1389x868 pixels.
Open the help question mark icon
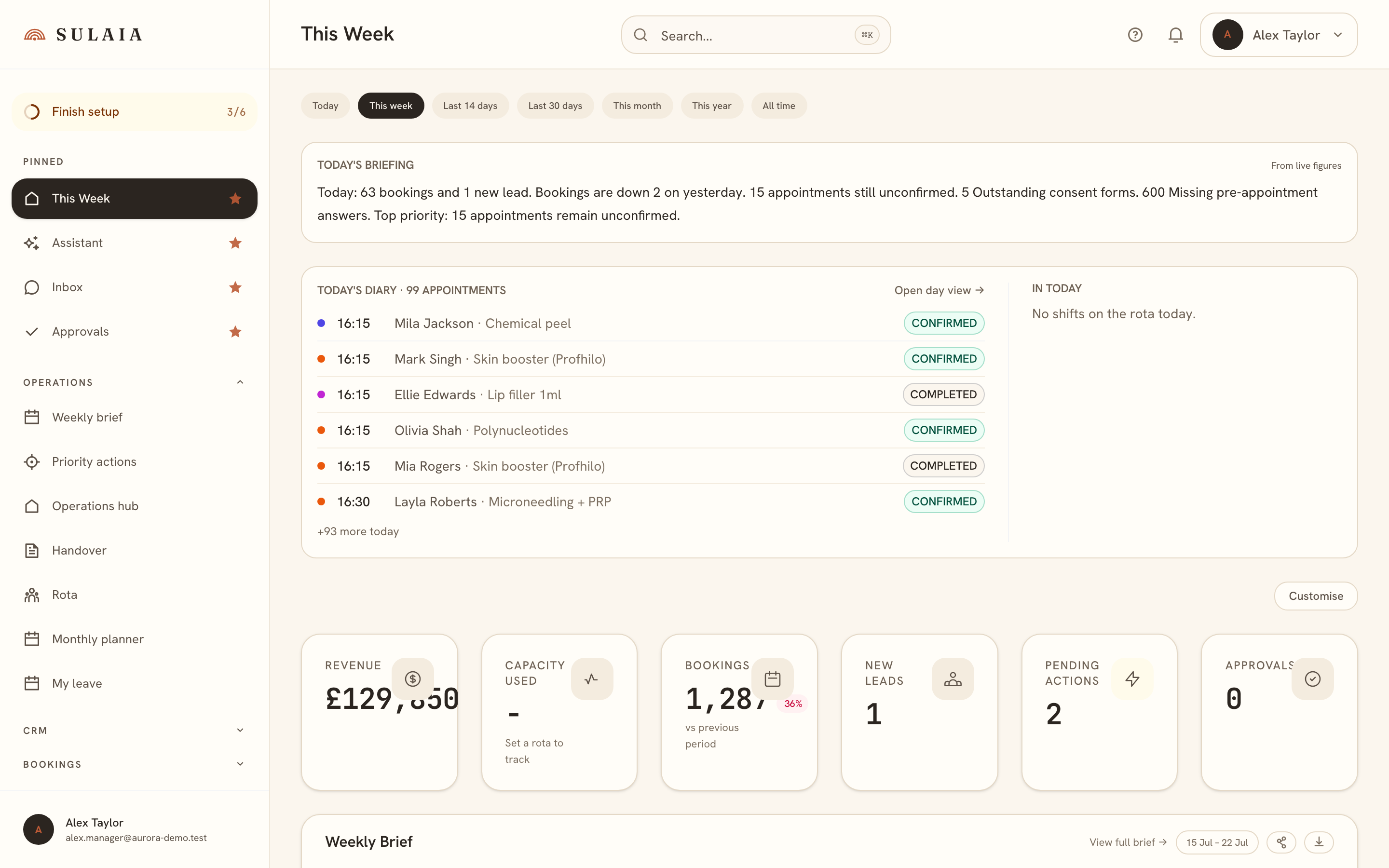pos(1135,35)
